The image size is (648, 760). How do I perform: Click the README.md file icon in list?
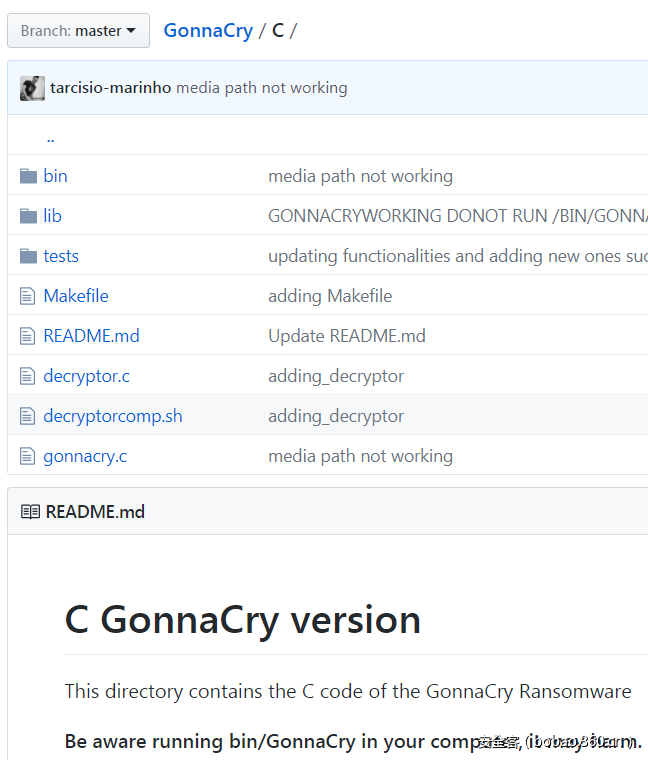28,336
